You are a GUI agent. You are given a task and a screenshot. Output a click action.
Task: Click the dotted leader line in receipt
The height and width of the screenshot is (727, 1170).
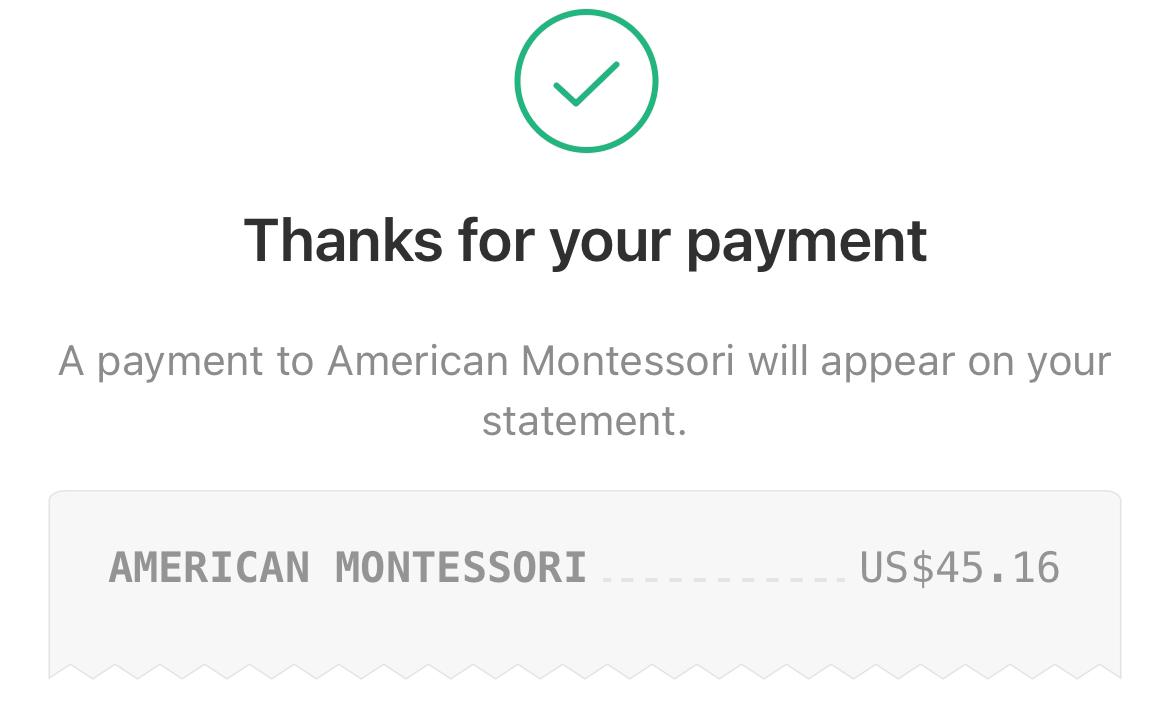[x=723, y=580]
